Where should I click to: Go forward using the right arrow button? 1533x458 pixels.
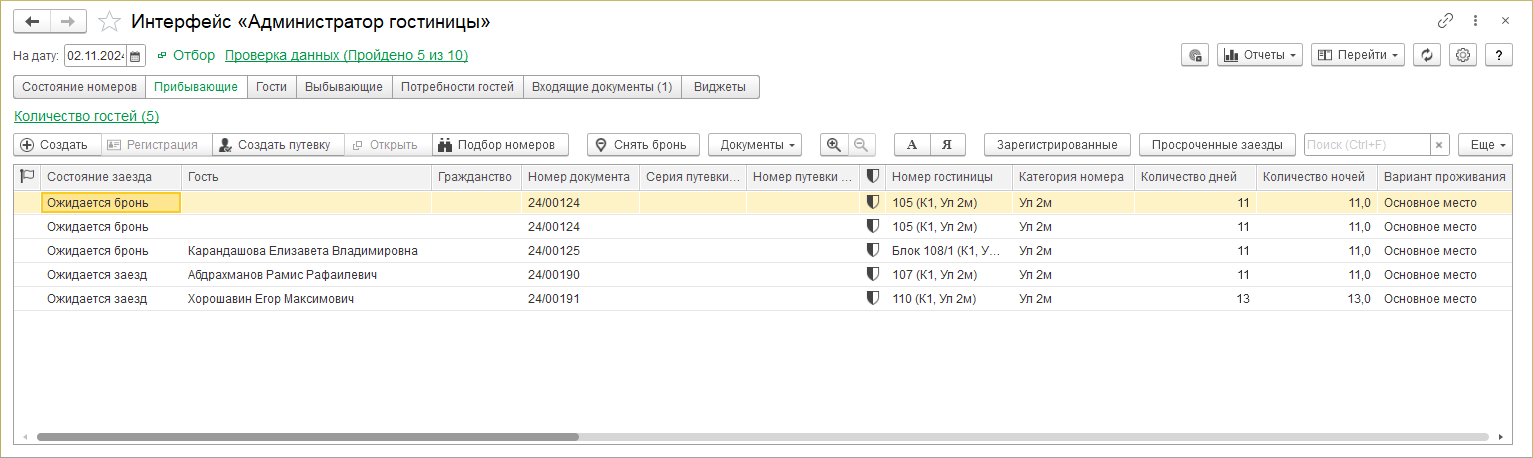67,21
